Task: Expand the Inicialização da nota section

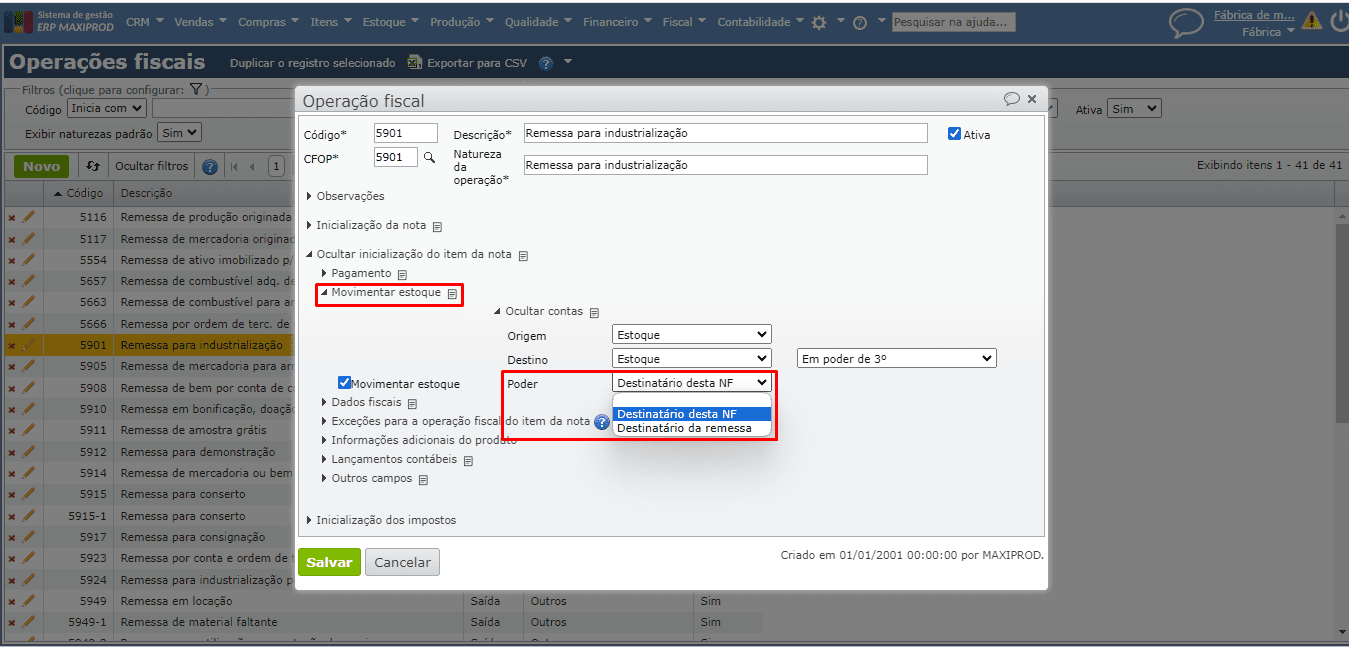Action: click(366, 226)
